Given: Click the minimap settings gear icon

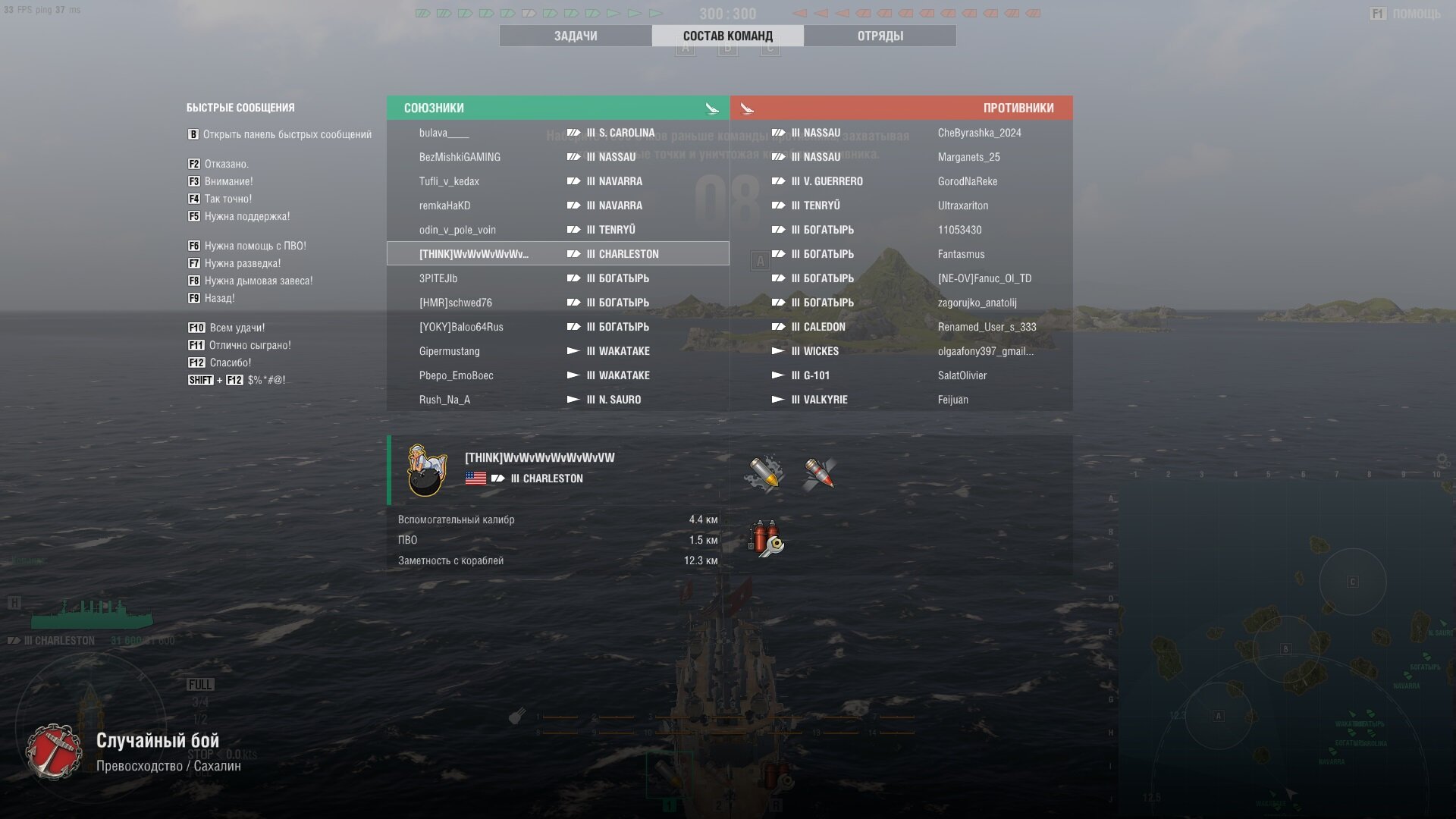Looking at the screenshot, I should point(1442,460).
